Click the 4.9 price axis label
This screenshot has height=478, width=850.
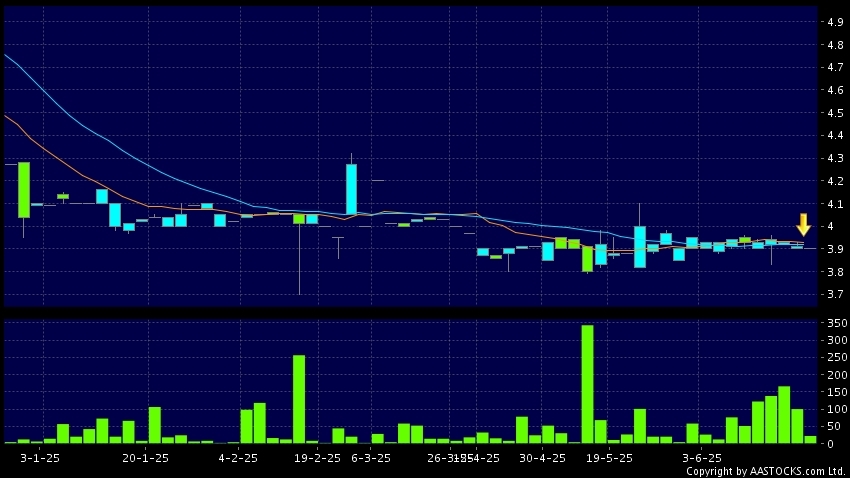pyautogui.click(x=835, y=22)
